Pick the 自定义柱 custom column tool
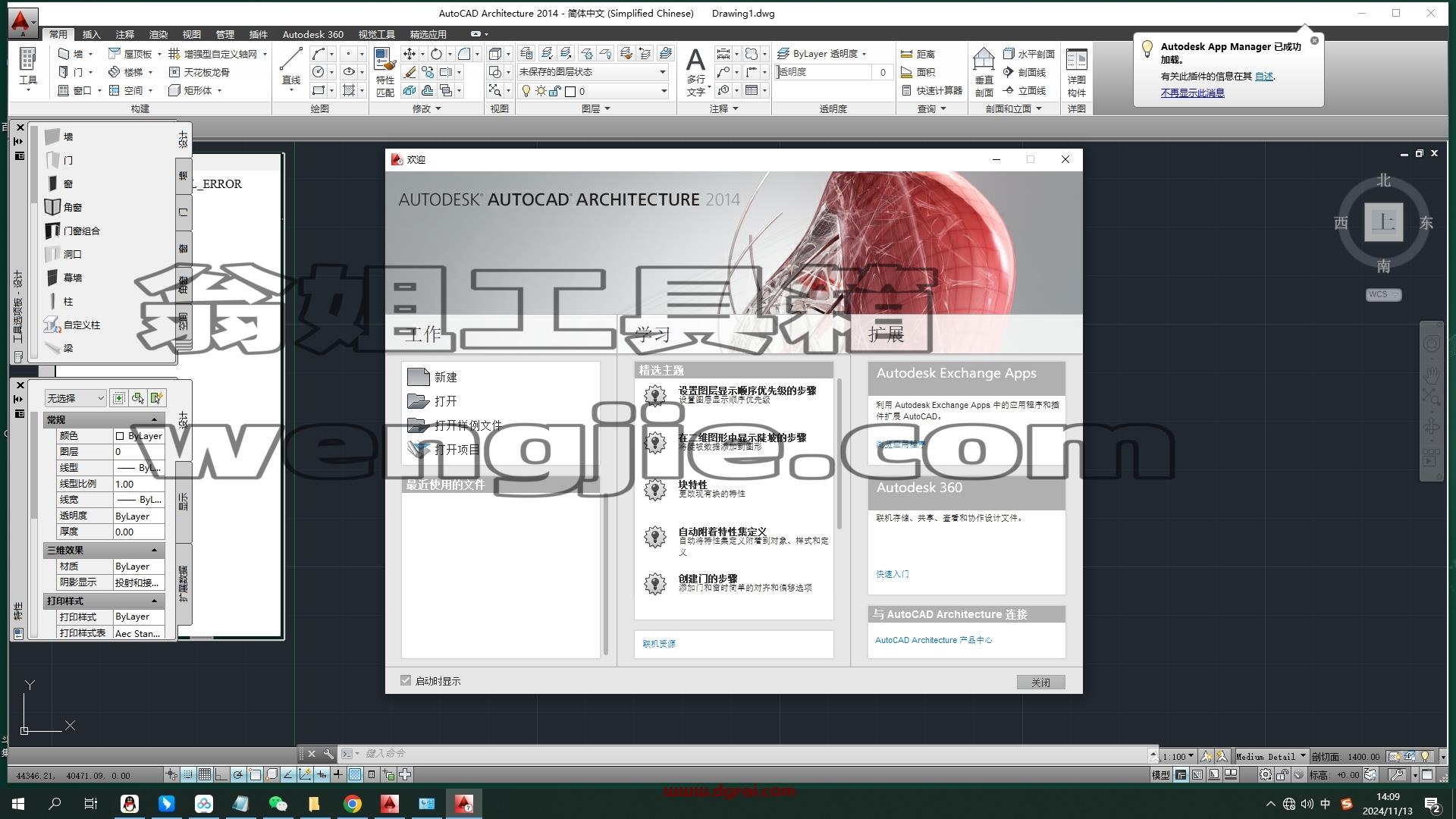The image size is (1456, 819). pos(73,325)
